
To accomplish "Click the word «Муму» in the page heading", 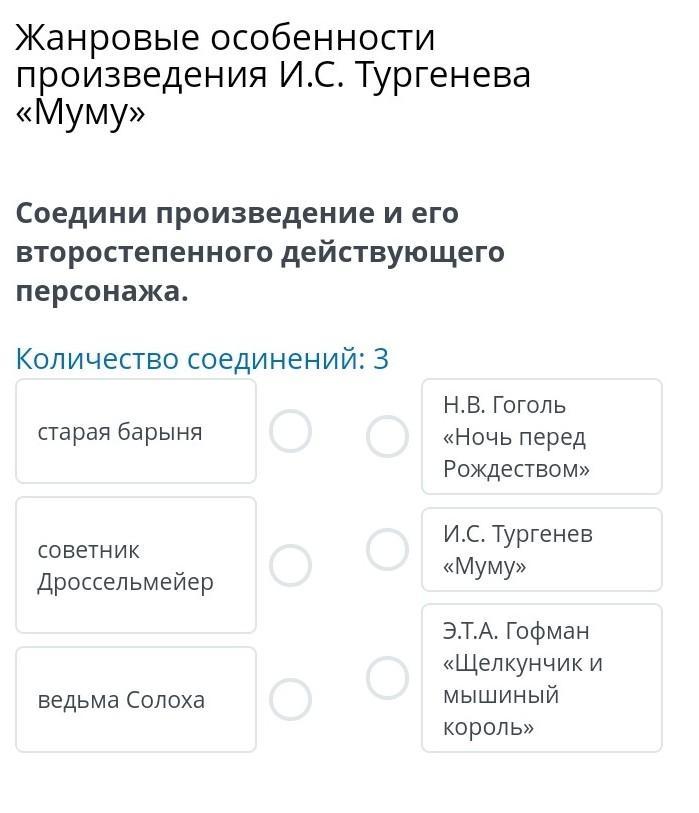I will pos(81,112).
